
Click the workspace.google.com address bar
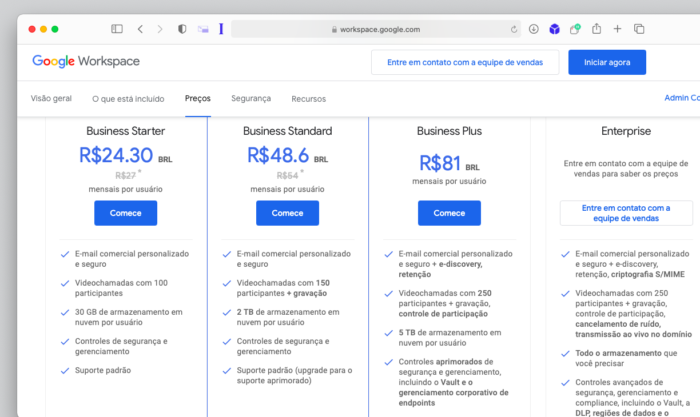[x=375, y=29]
